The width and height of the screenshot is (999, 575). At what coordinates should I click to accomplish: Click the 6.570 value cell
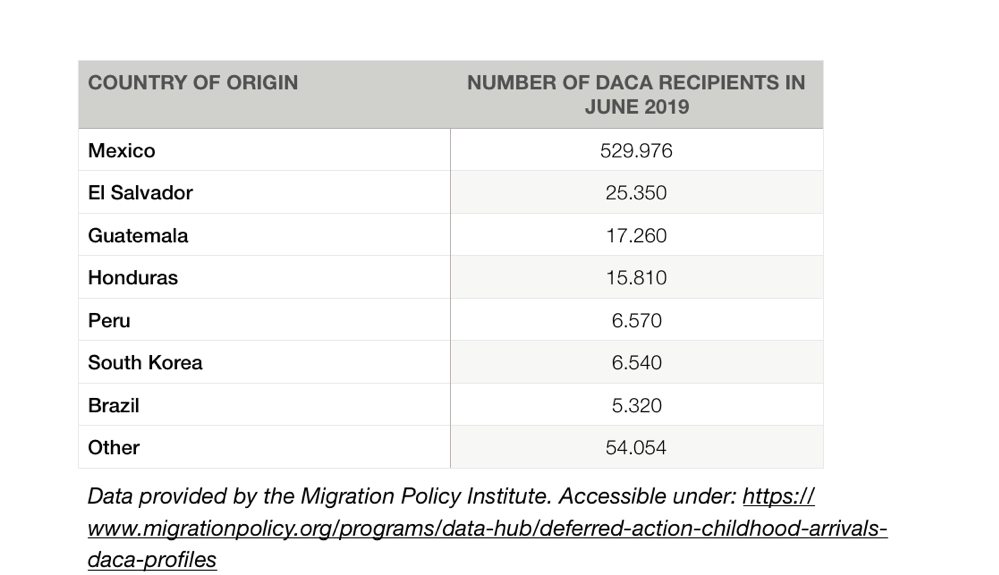pyautogui.click(x=636, y=321)
